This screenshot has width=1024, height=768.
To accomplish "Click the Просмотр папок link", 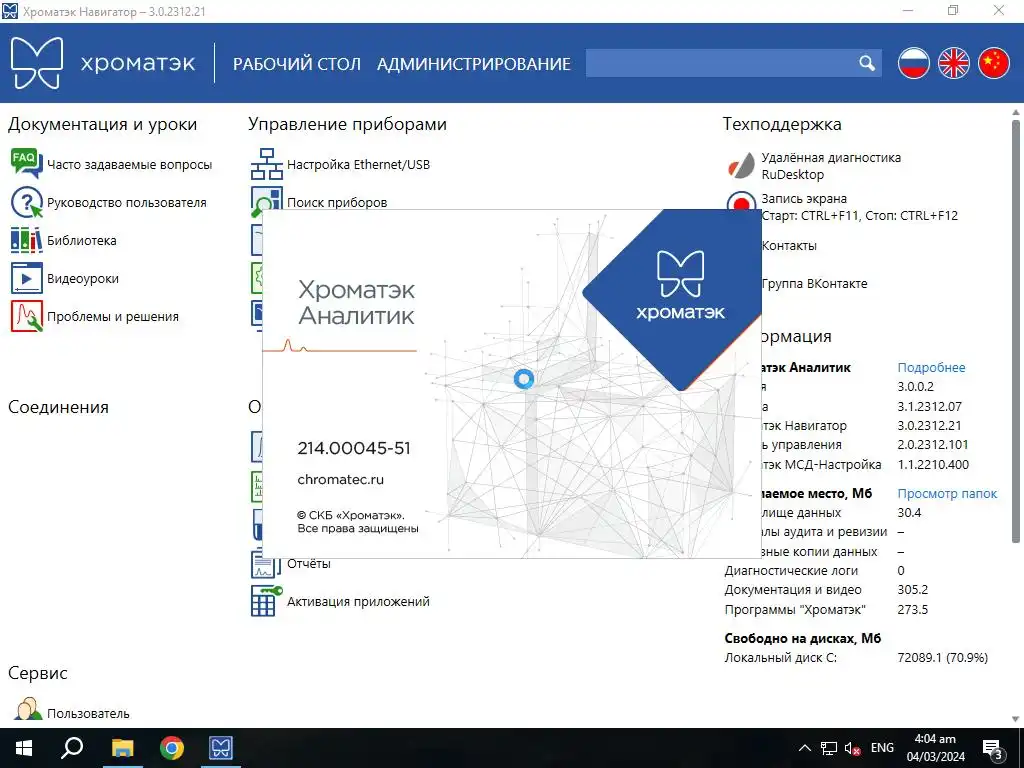I will pyautogui.click(x=947, y=493).
